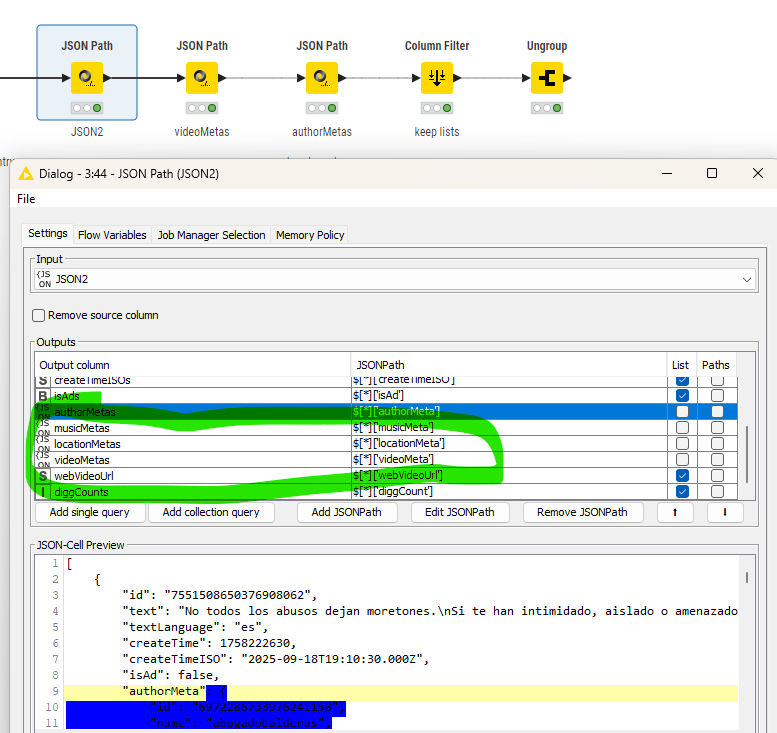Click the Add single query button
Image resolution: width=777 pixels, height=733 pixels.
90,512
